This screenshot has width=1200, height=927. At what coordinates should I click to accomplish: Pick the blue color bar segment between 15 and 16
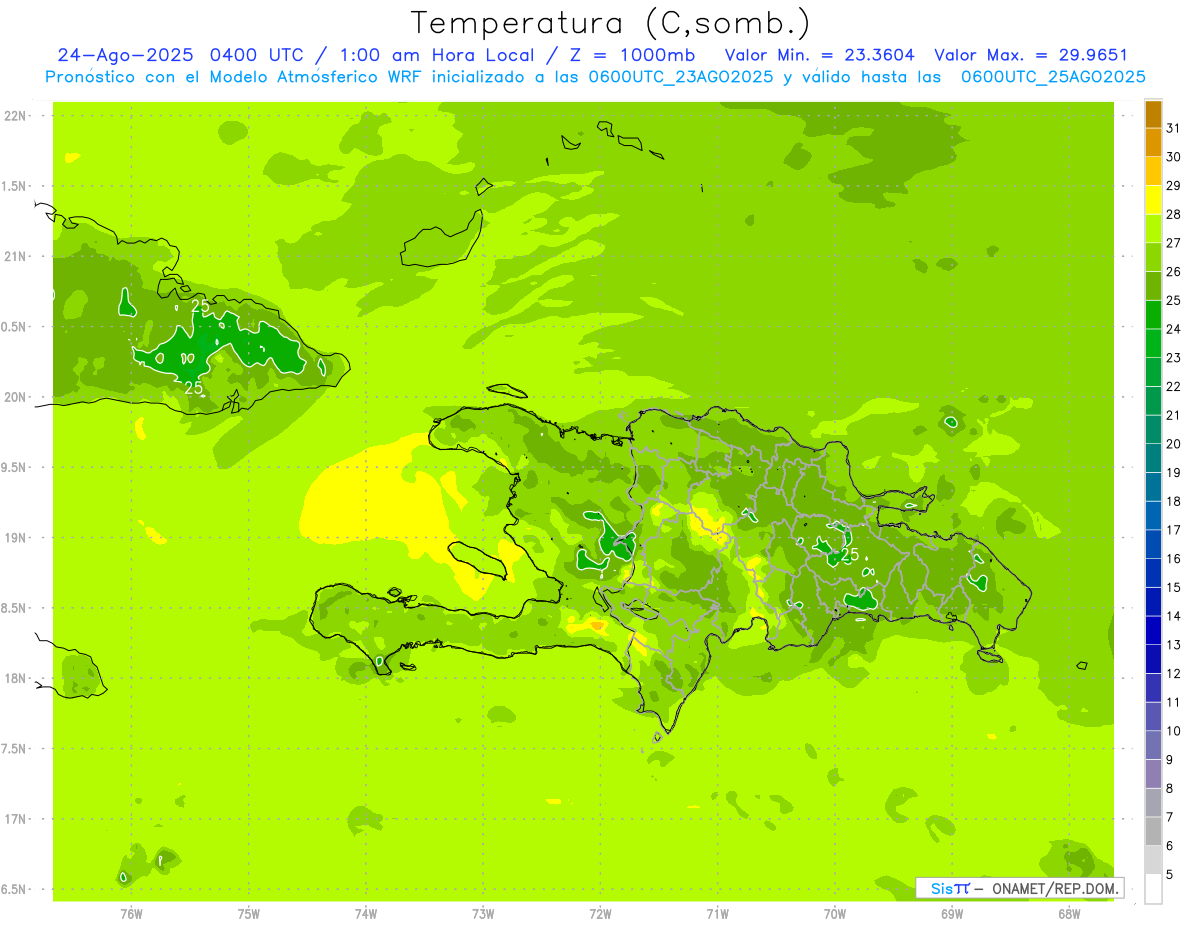(x=1153, y=573)
